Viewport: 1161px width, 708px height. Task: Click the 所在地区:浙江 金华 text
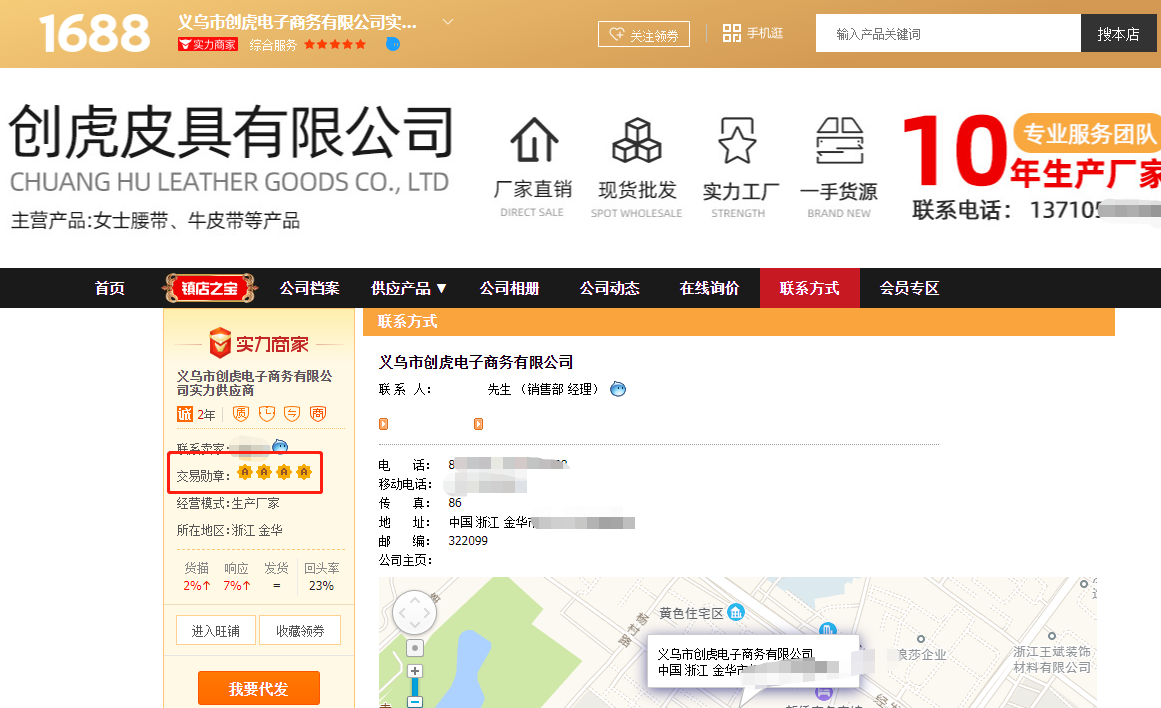click(230, 530)
